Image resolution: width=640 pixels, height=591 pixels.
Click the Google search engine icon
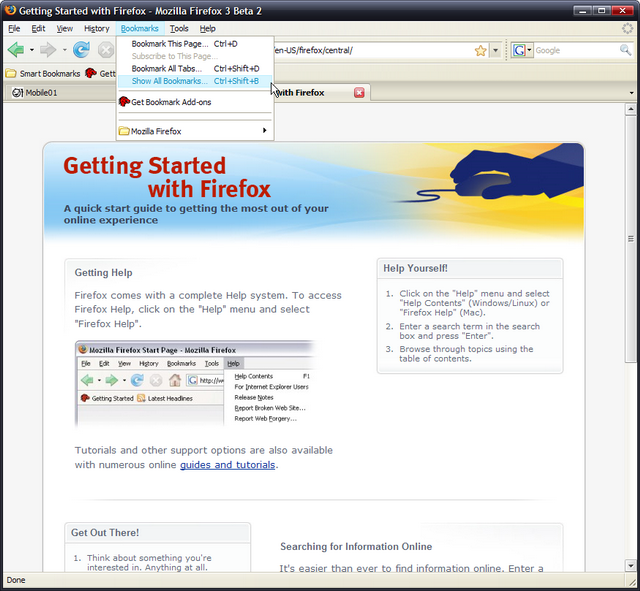(519, 51)
